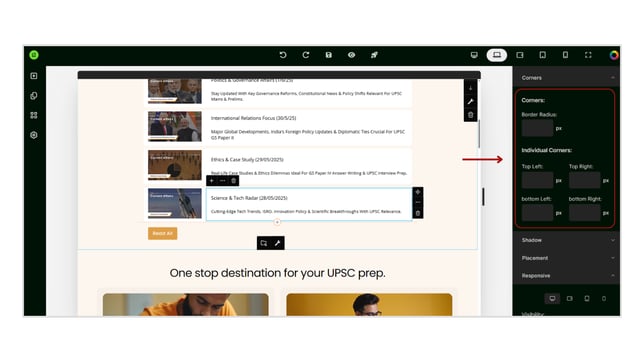Click the Top Left corner input

pyautogui.click(x=537, y=180)
